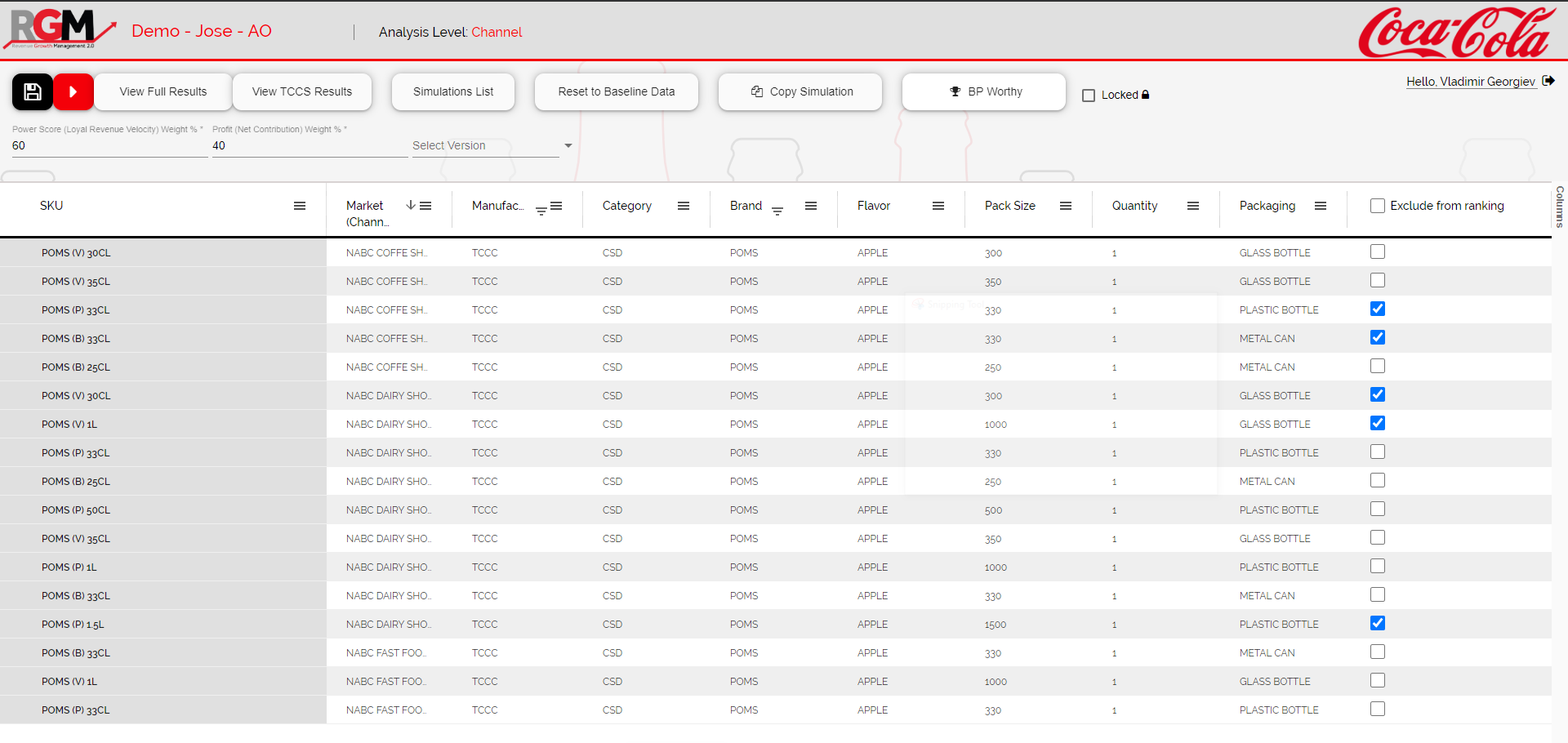1568x743 pixels.
Task: Uncheck exclude box for POMS (P) 1.5L row
Action: [1378, 624]
